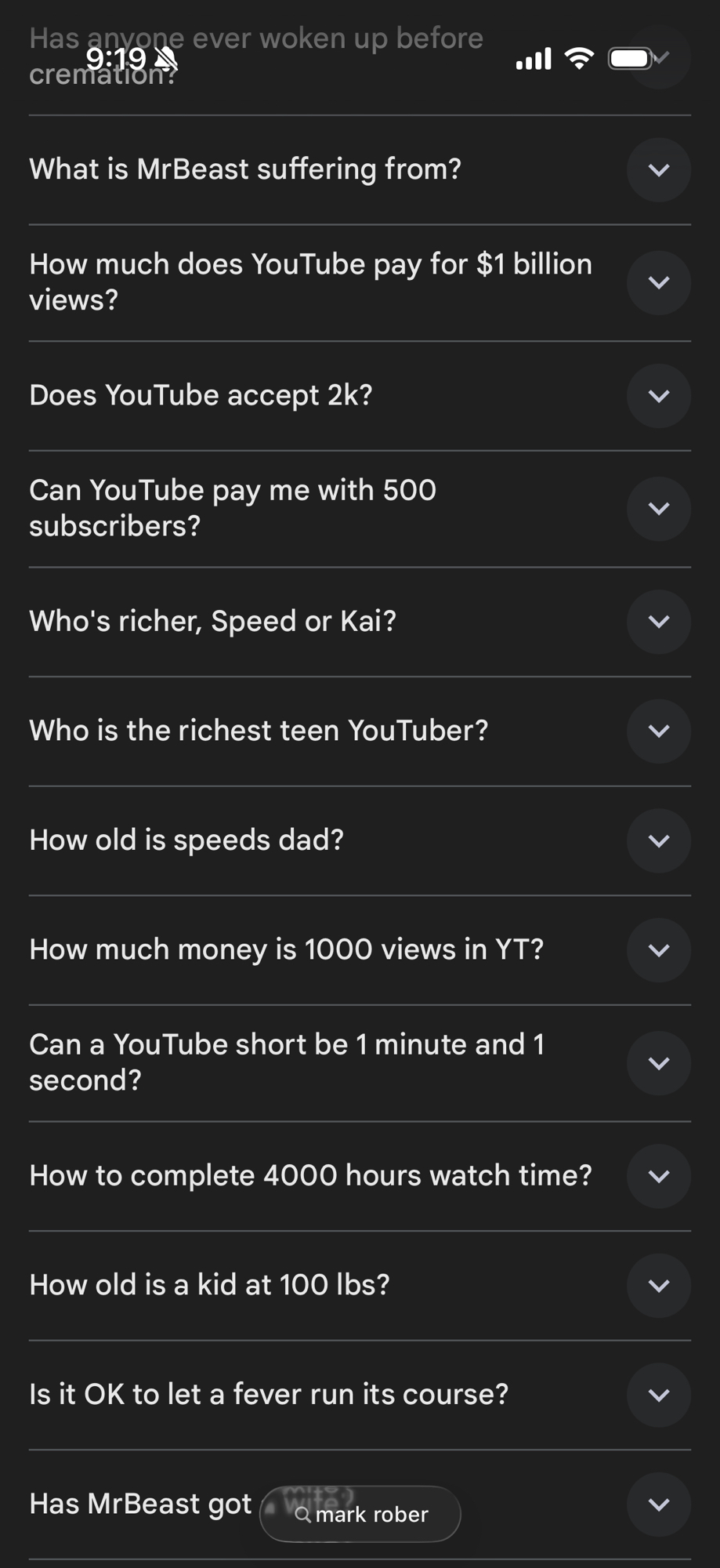720x1568 pixels.
Task: Tap chevron next to "Who's richer, Speed or Kai?"
Action: click(x=659, y=622)
